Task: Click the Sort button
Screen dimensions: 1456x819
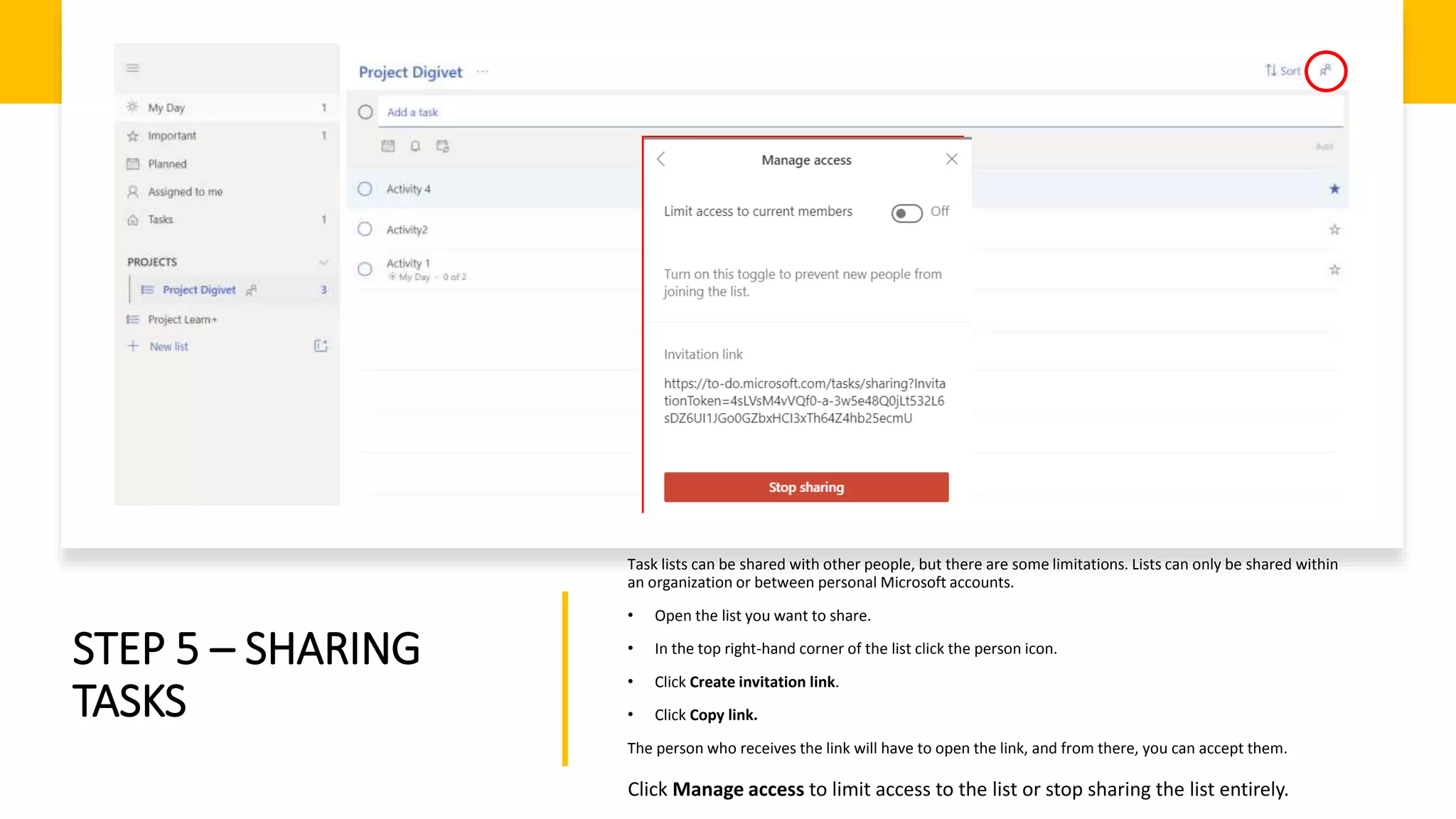Action: [1283, 70]
